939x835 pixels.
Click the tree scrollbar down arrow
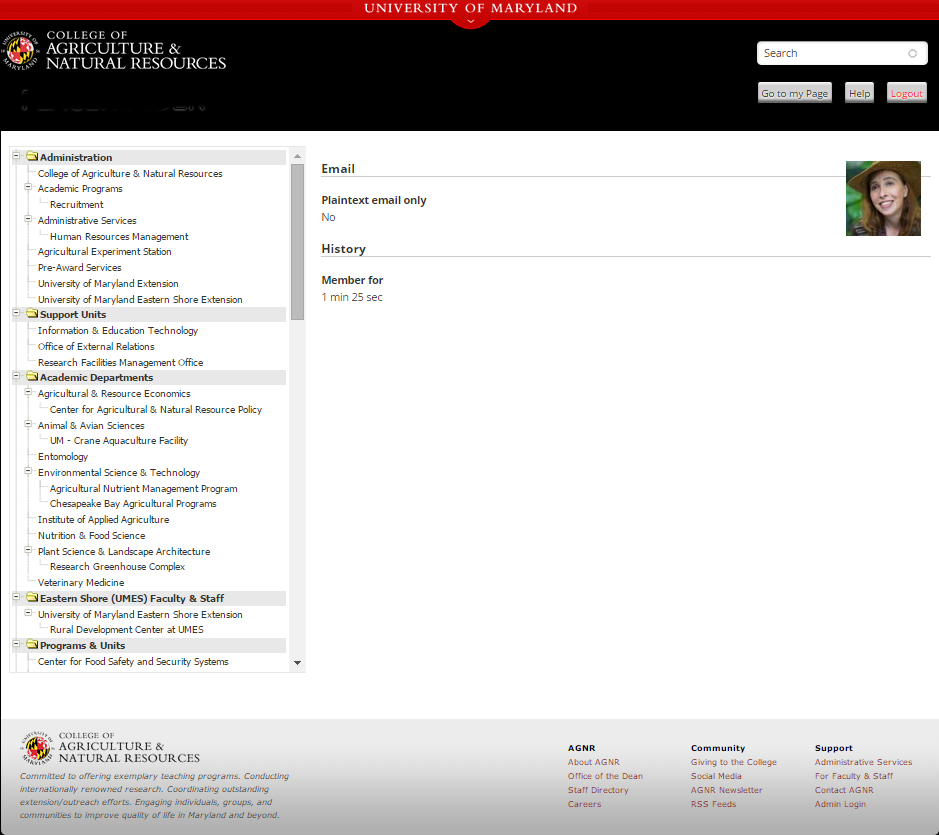(297, 663)
